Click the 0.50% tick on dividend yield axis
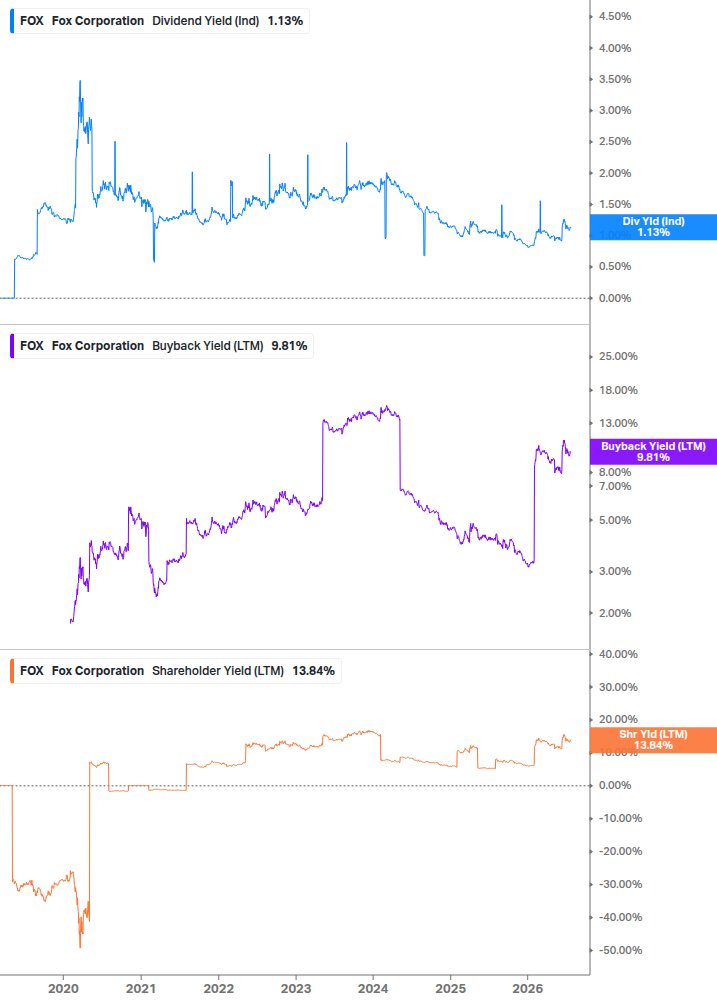Viewport: 717px width, 1005px height. (614, 267)
